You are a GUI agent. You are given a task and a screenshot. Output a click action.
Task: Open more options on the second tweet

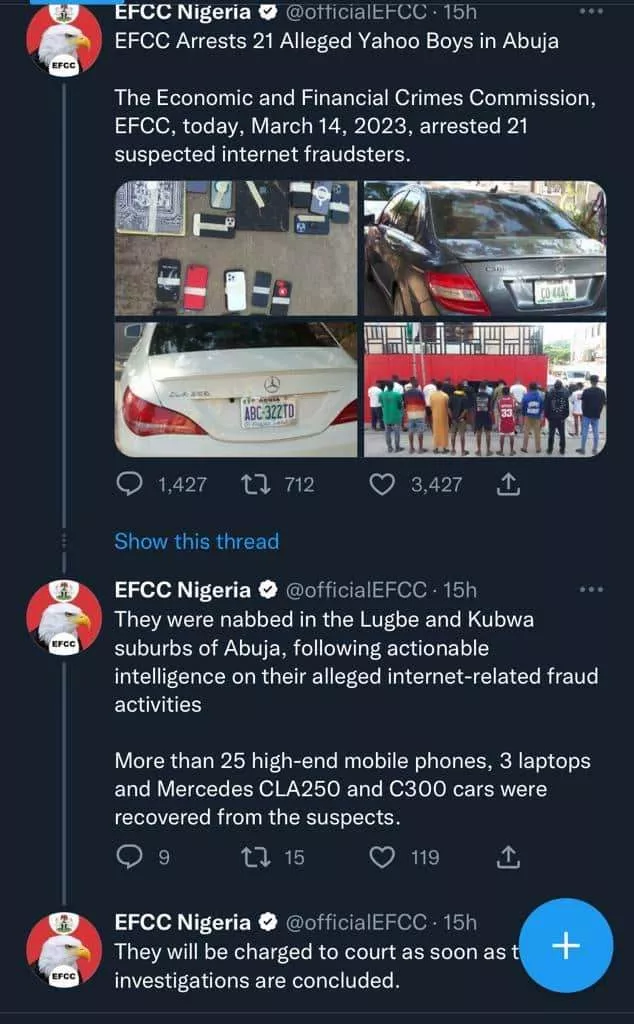pos(591,589)
